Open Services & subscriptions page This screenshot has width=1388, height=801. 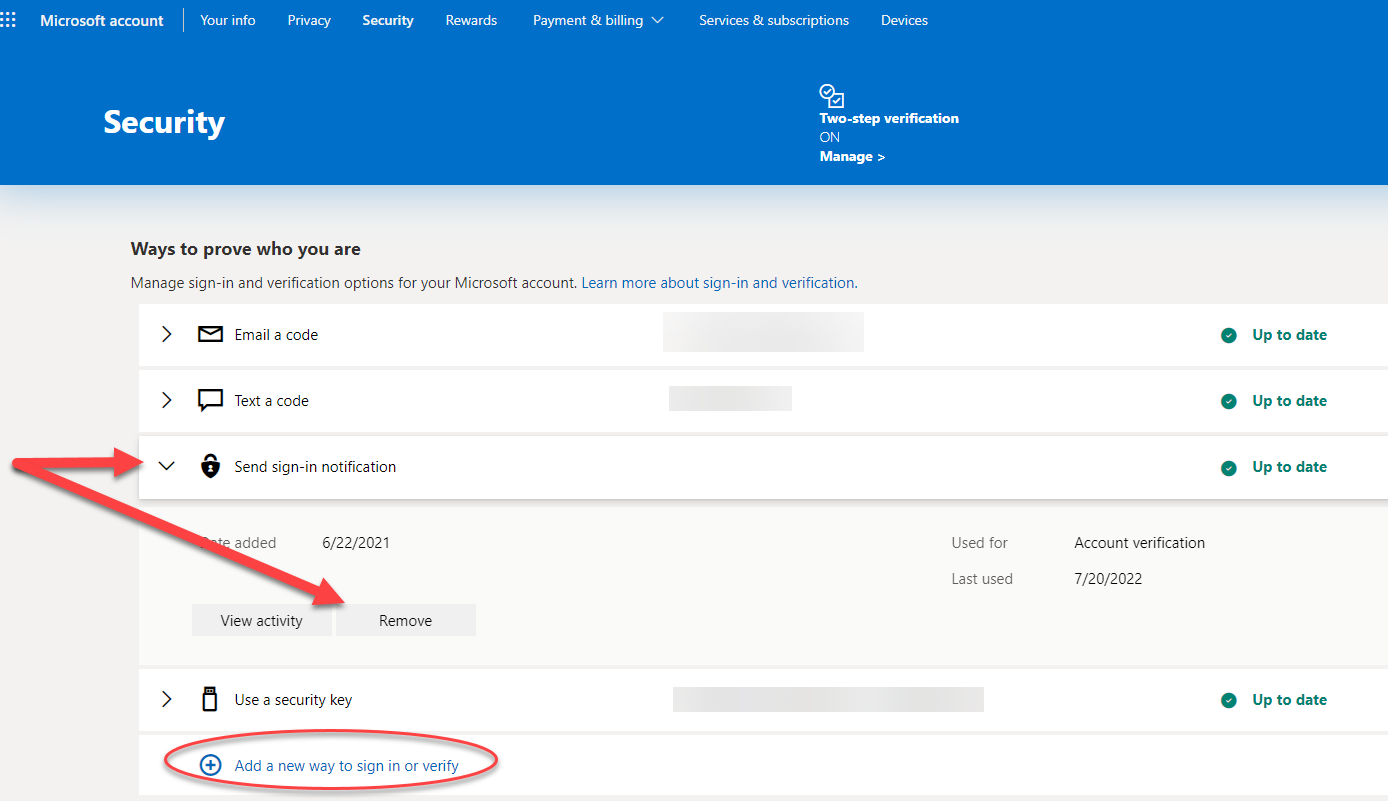point(774,20)
